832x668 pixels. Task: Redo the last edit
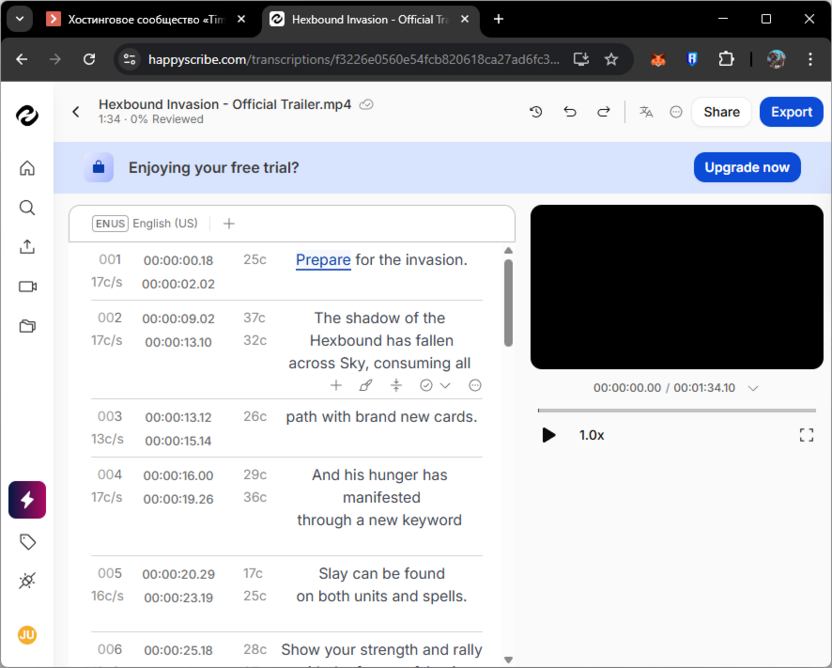coord(604,111)
